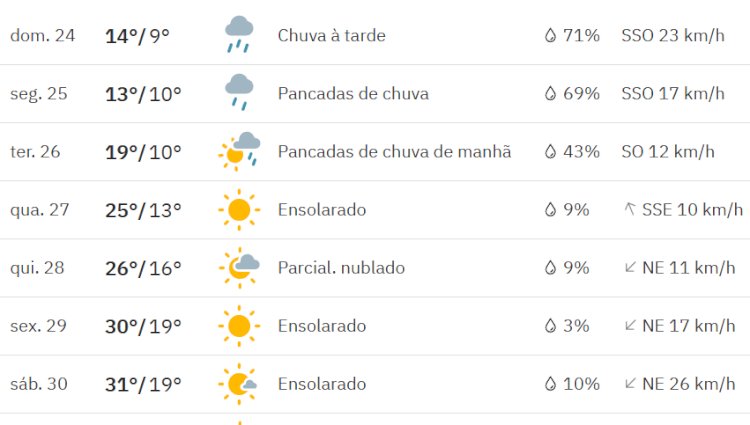Click the mostly sunny icon for sáb. 30

coord(239,384)
